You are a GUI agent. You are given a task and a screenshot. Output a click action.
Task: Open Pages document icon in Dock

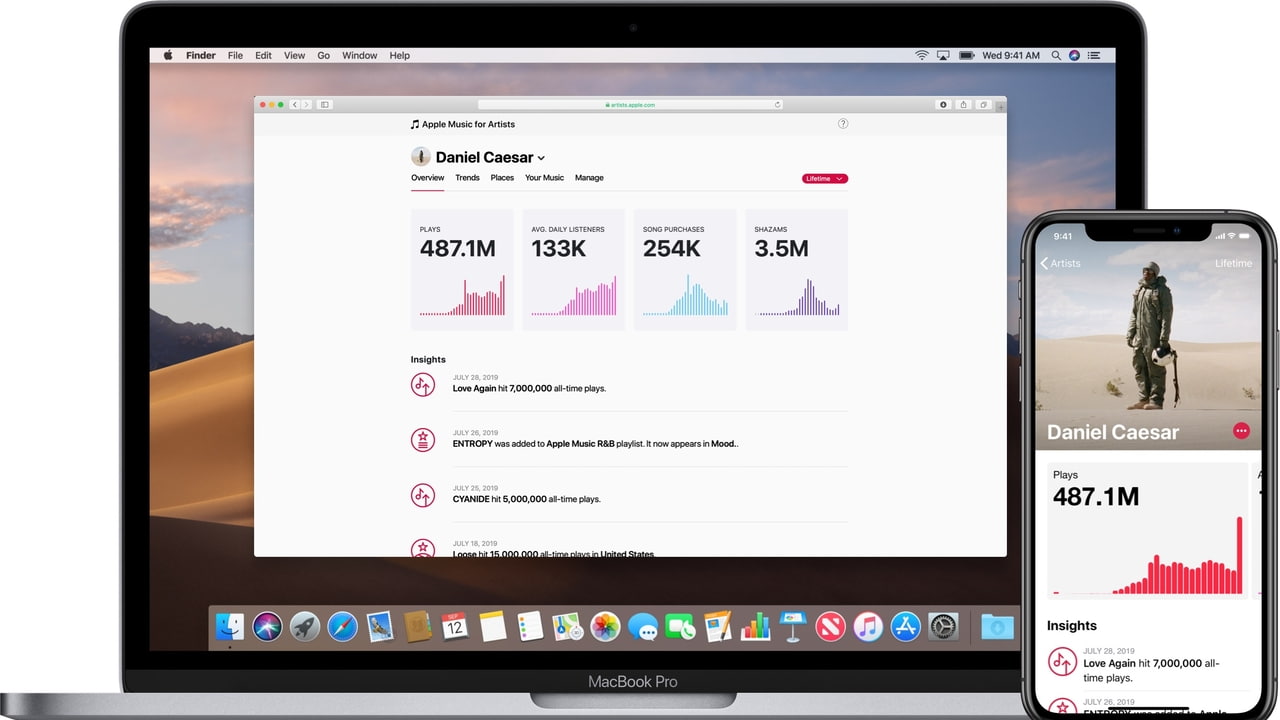click(x=718, y=626)
